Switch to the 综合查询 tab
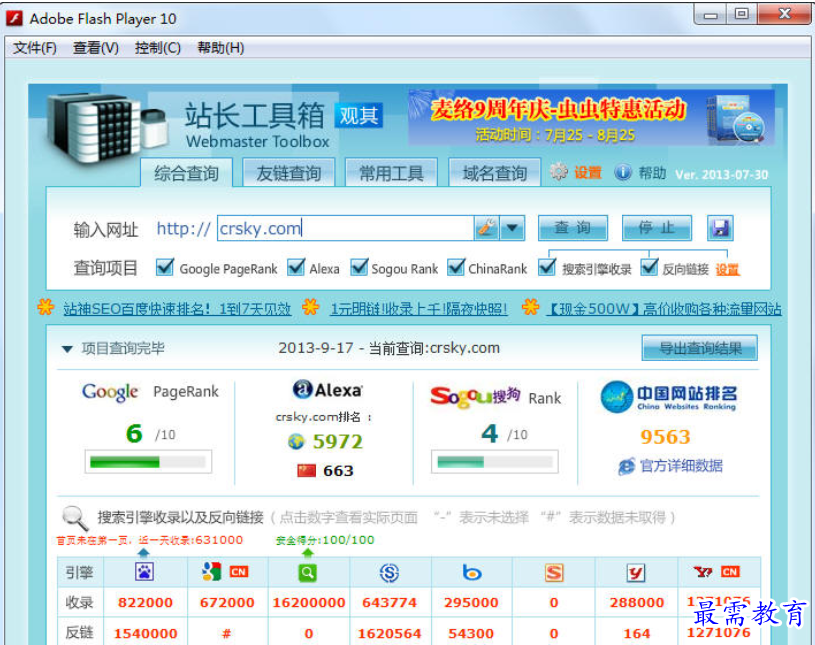The image size is (815, 645). coord(186,173)
